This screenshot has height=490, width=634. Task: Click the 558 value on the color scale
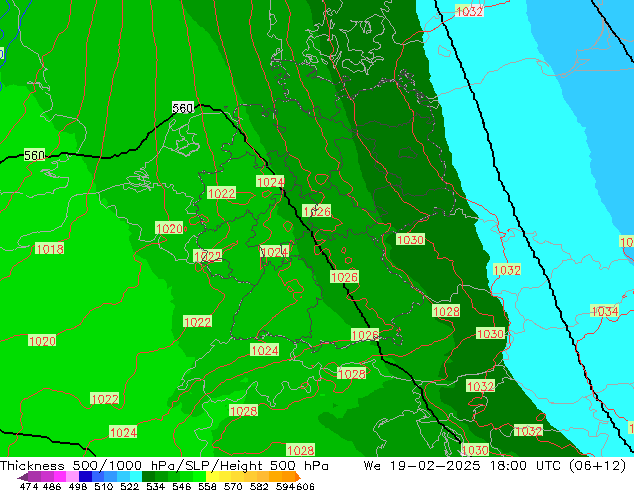tap(207, 486)
